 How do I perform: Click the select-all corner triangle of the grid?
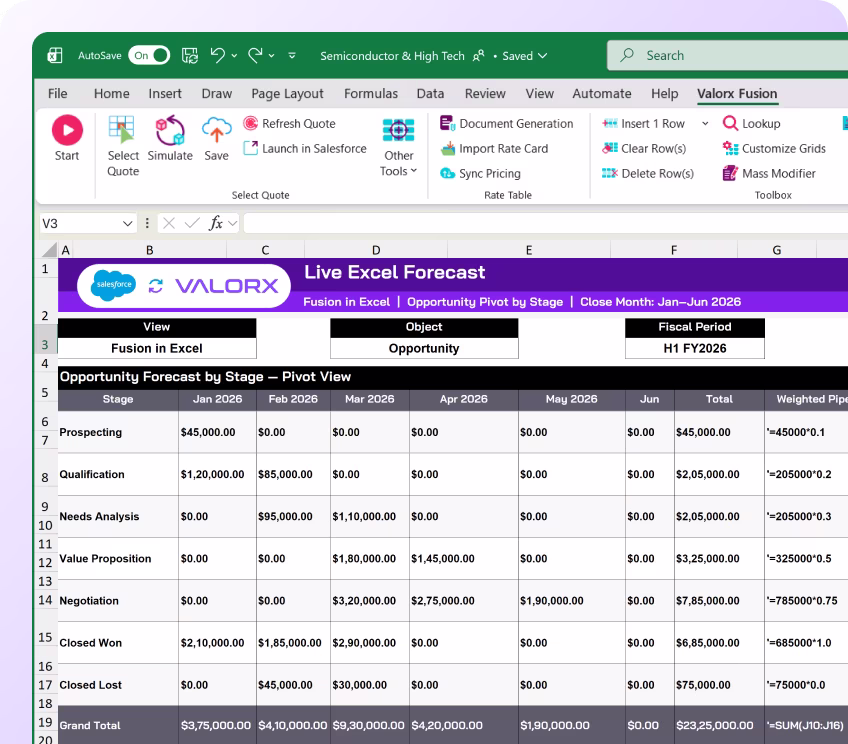pyautogui.click(x=49, y=249)
